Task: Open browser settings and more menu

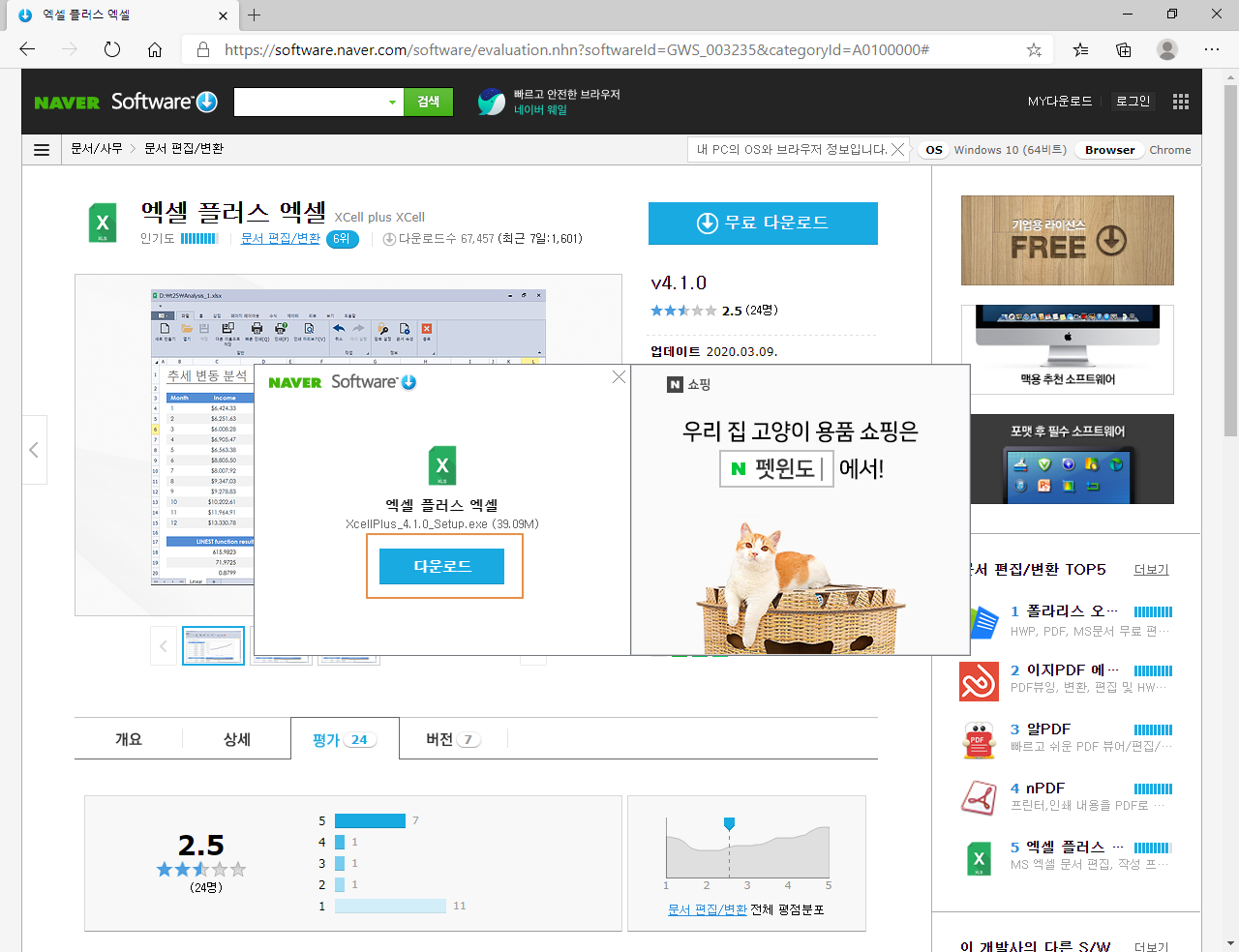Action: point(1212,49)
